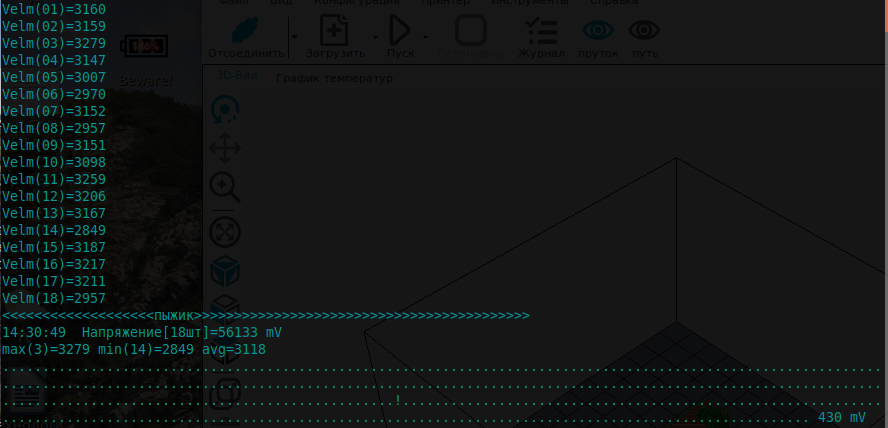This screenshot has height=428, width=888.
Task: Click the max(3)=3279 value
Action: click(46, 349)
